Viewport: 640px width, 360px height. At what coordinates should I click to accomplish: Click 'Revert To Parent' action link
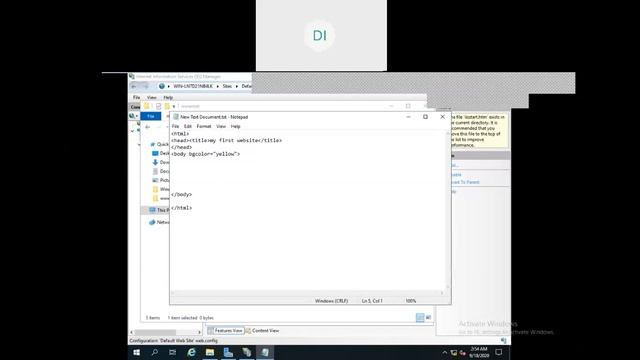465,182
